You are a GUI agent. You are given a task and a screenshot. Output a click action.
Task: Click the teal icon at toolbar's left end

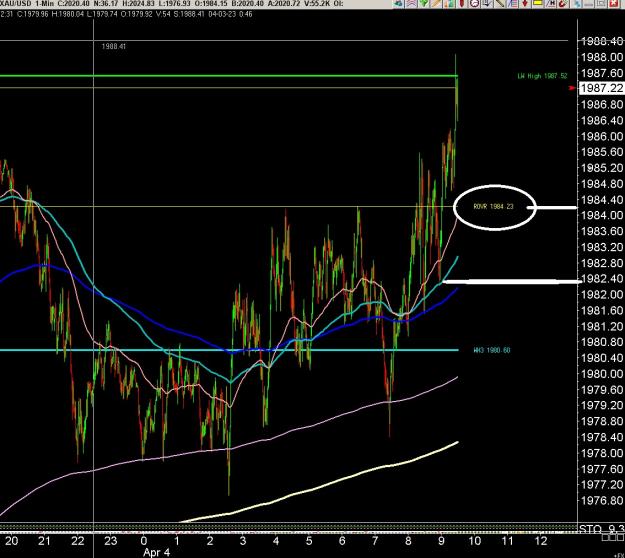(398, 3)
